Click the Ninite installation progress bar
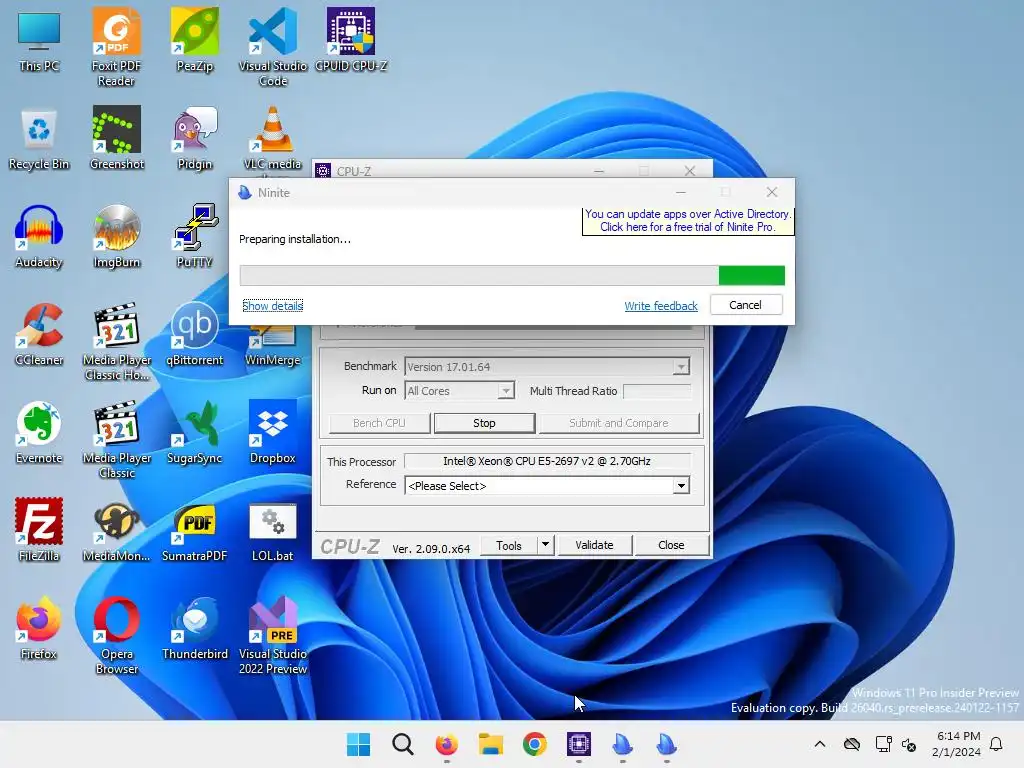This screenshot has width=1024, height=768. (512, 276)
